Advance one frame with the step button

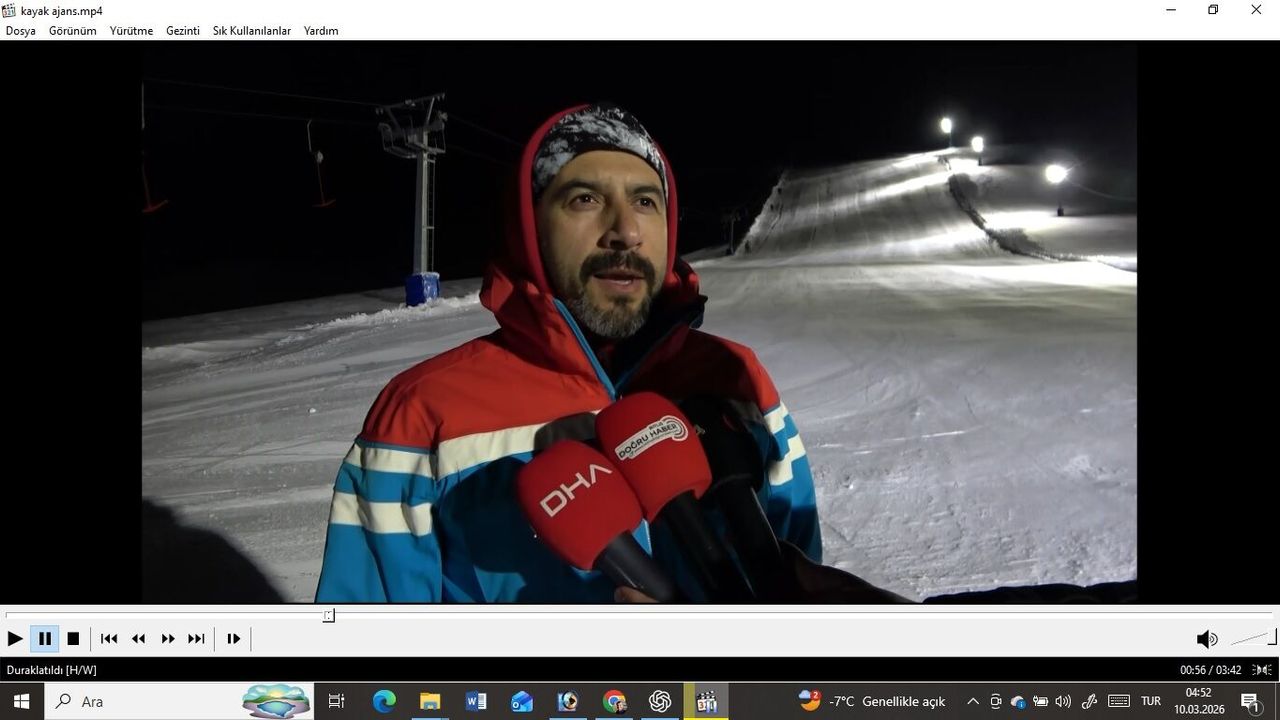click(234, 639)
